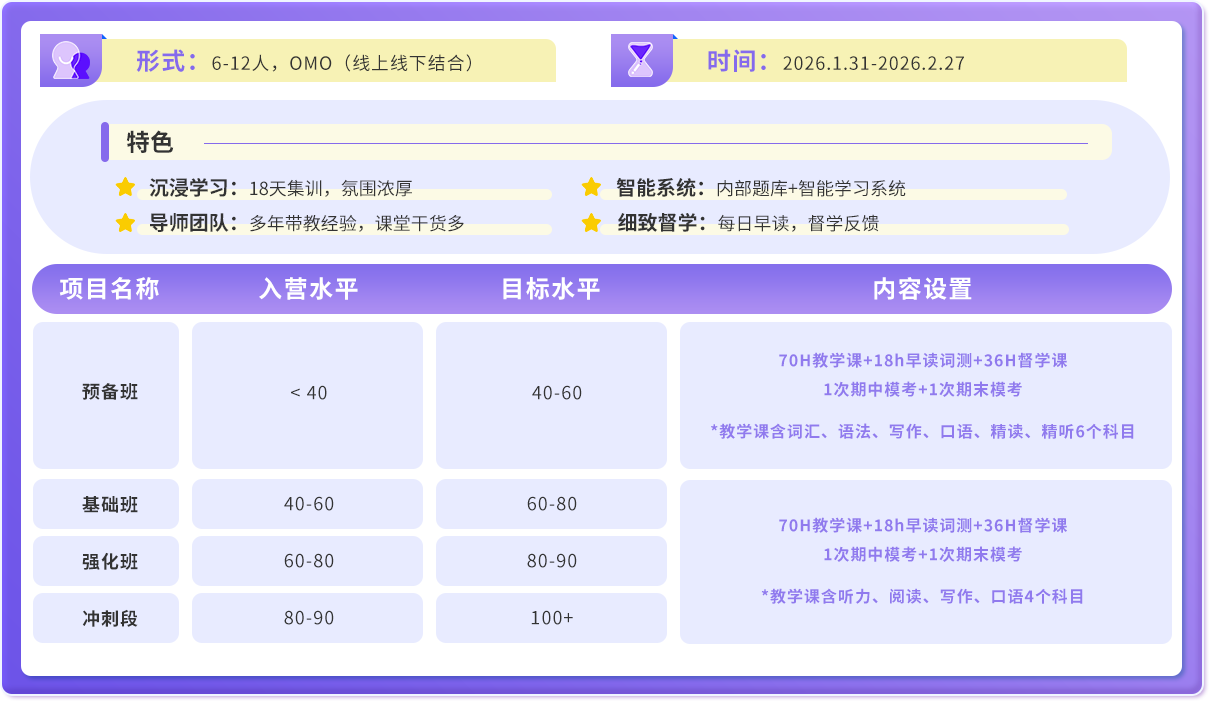The width and height of the screenshot is (1209, 701).
Task: Click the 强化班 row label
Action: (109, 562)
